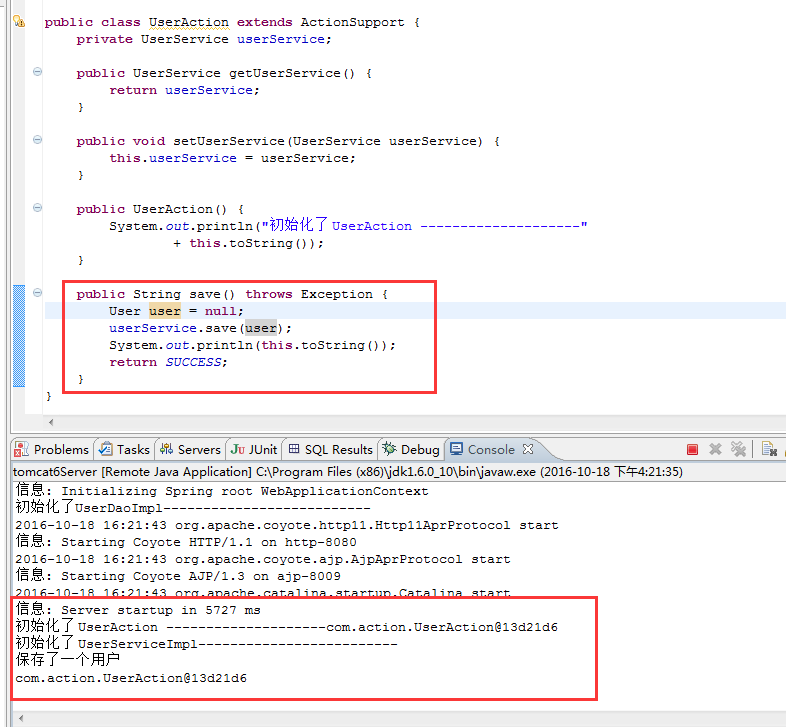Screen dimensions: 786x727
Task: Select the Console tab
Action: (483, 449)
